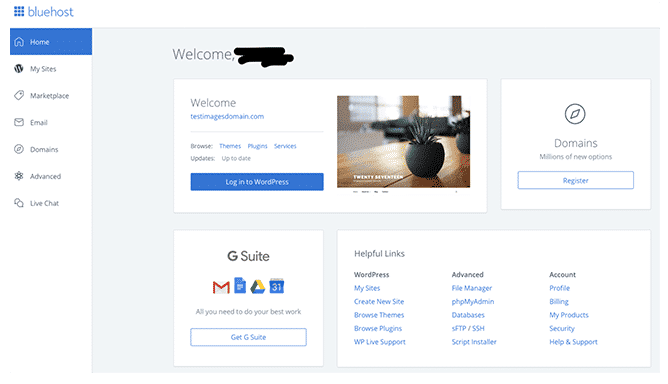668x384 pixels.
Task: Open the Services browse link
Action: 285,146
